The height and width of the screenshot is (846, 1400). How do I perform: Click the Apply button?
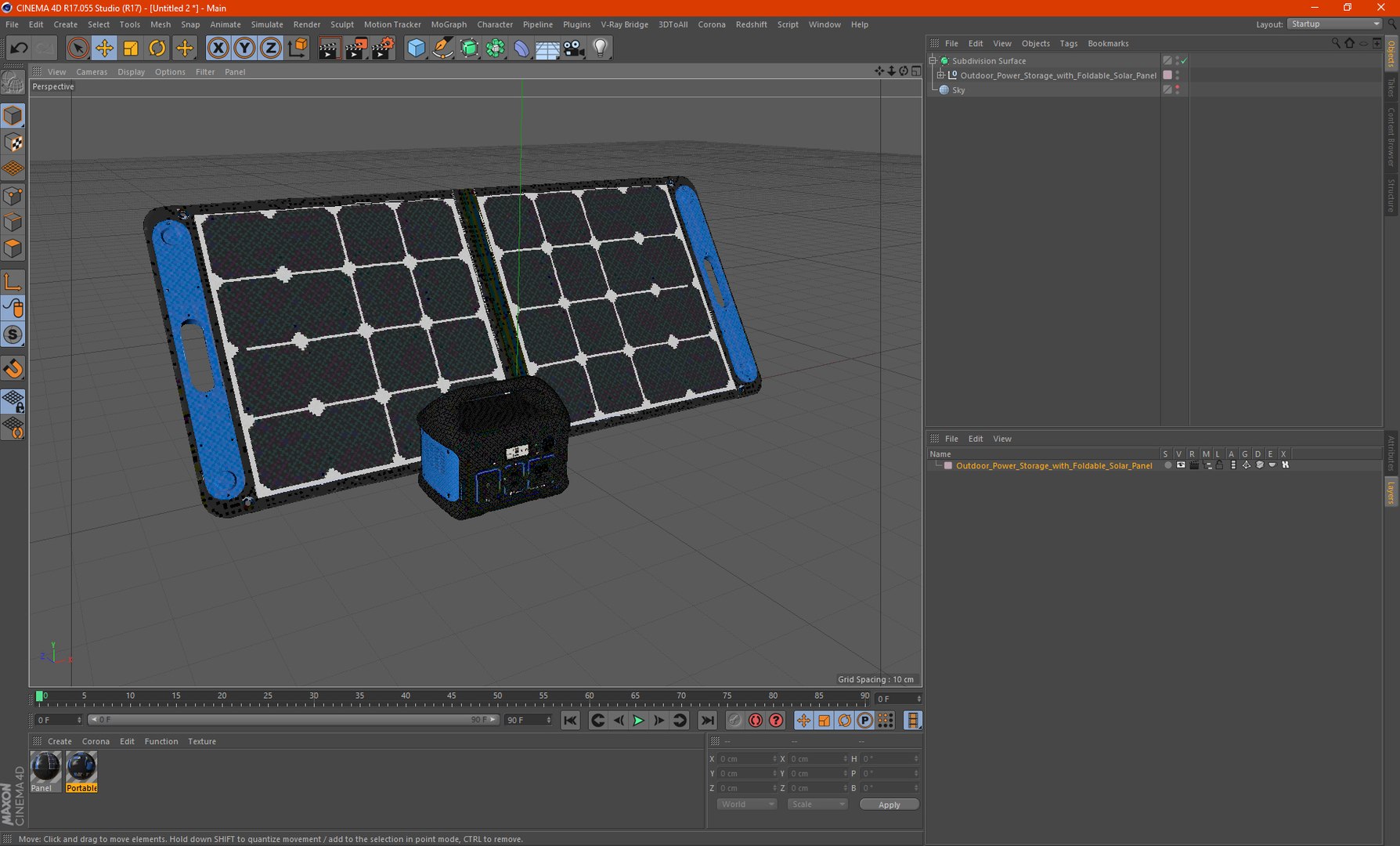pos(889,804)
